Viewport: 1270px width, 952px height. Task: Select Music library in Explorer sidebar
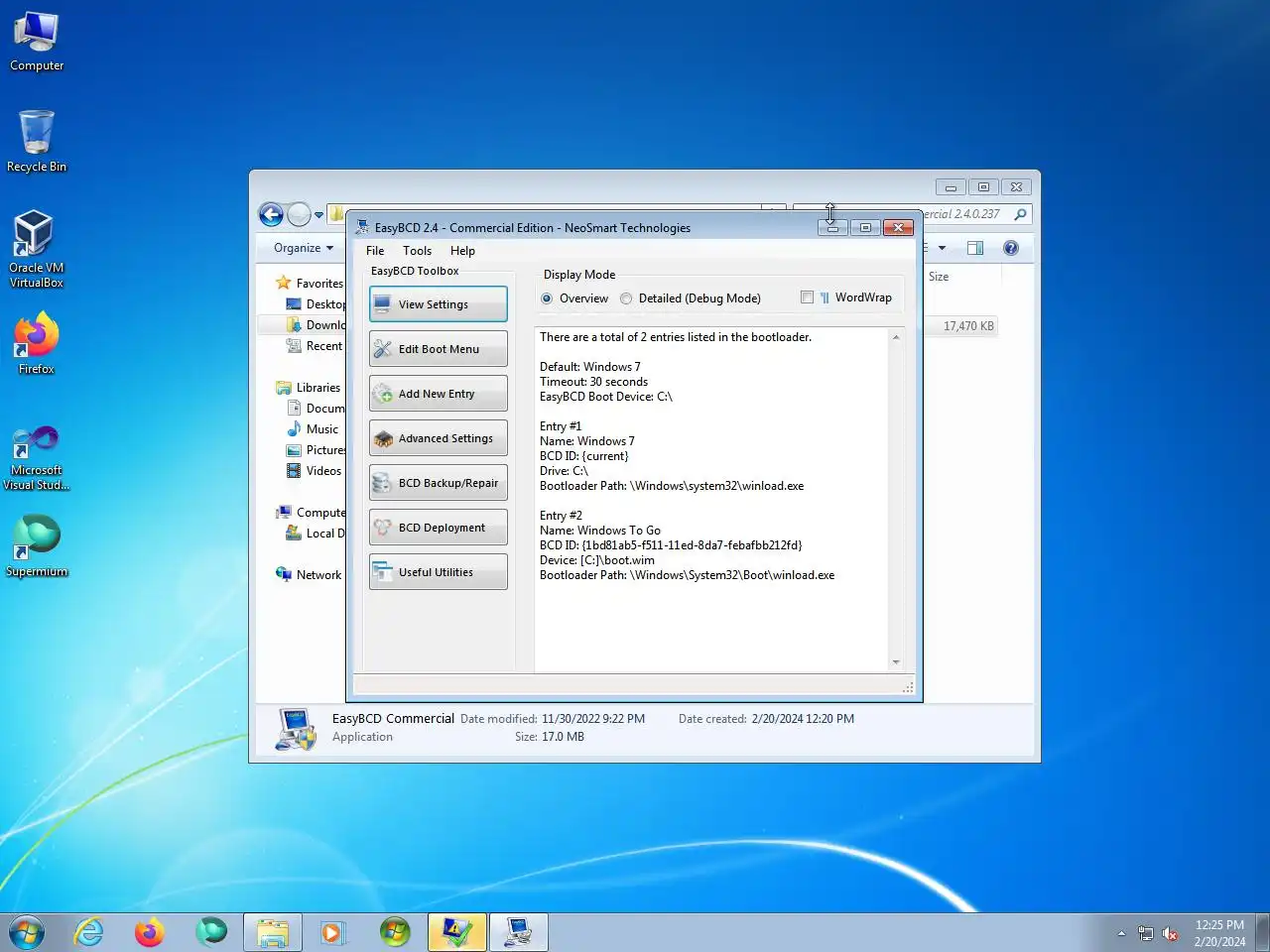(313, 429)
